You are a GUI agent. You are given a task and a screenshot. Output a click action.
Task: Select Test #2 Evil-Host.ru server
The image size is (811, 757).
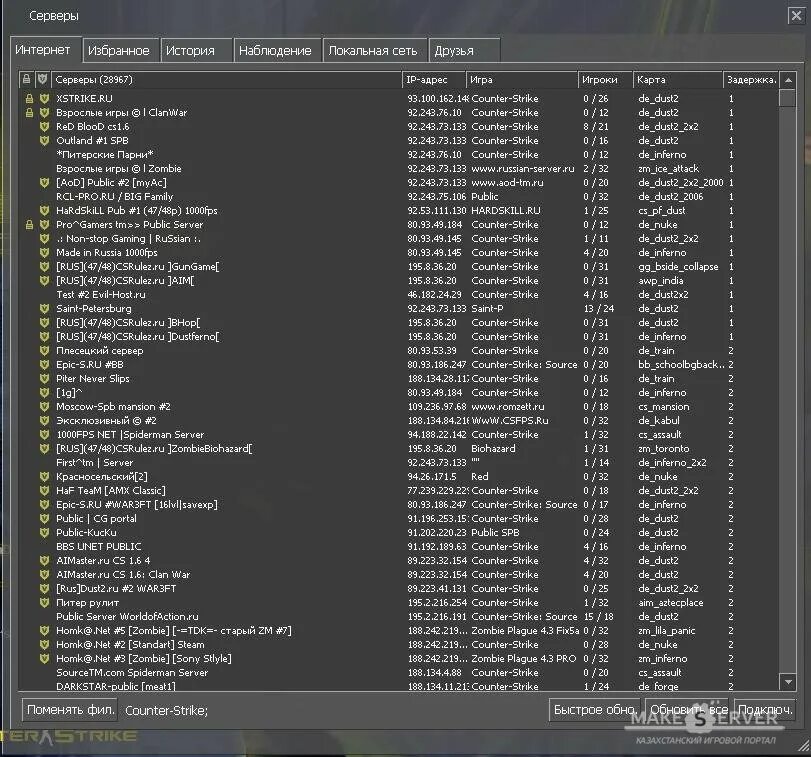coord(398,294)
